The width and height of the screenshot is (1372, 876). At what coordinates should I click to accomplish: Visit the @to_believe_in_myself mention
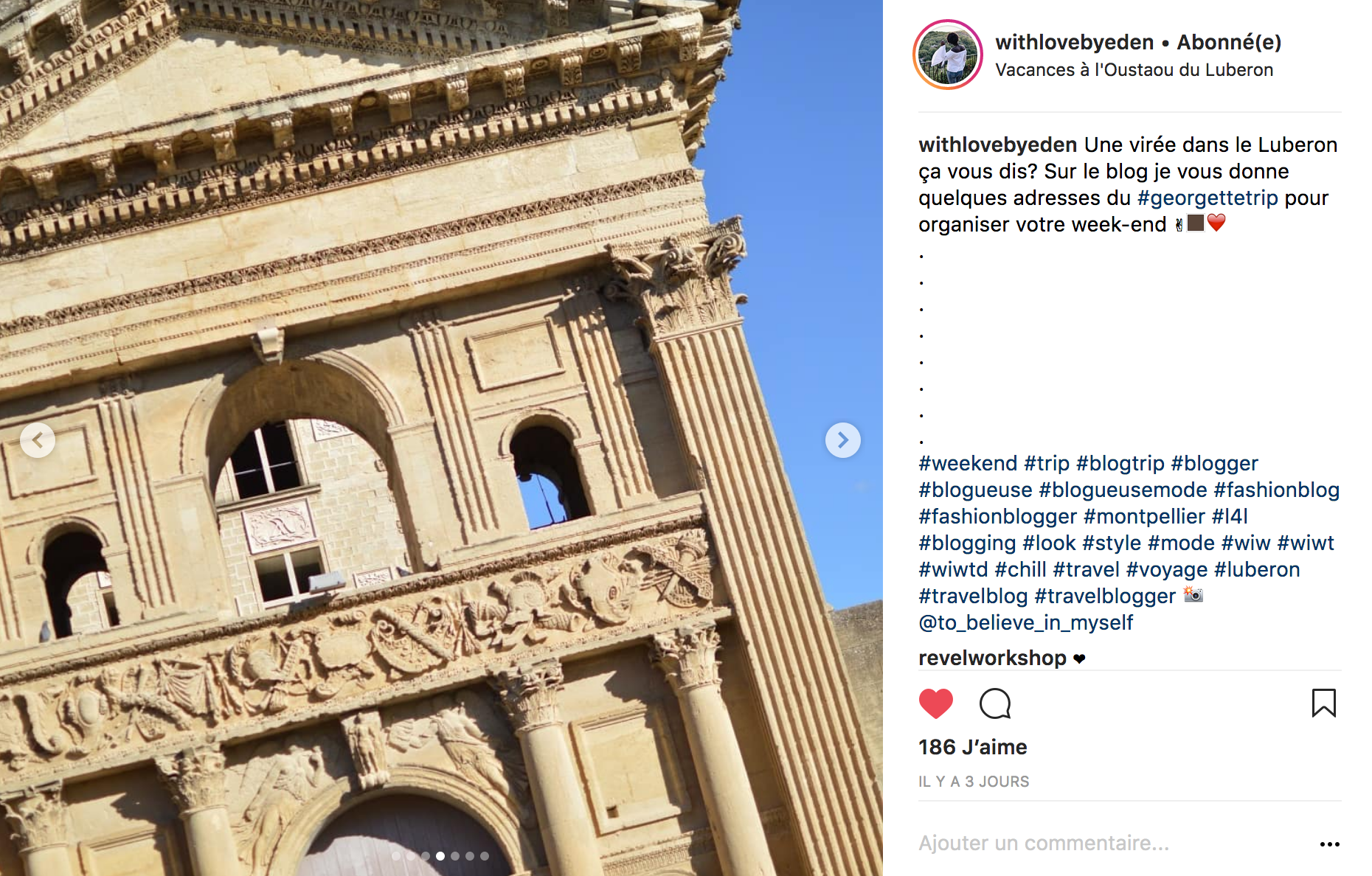coord(1025,622)
